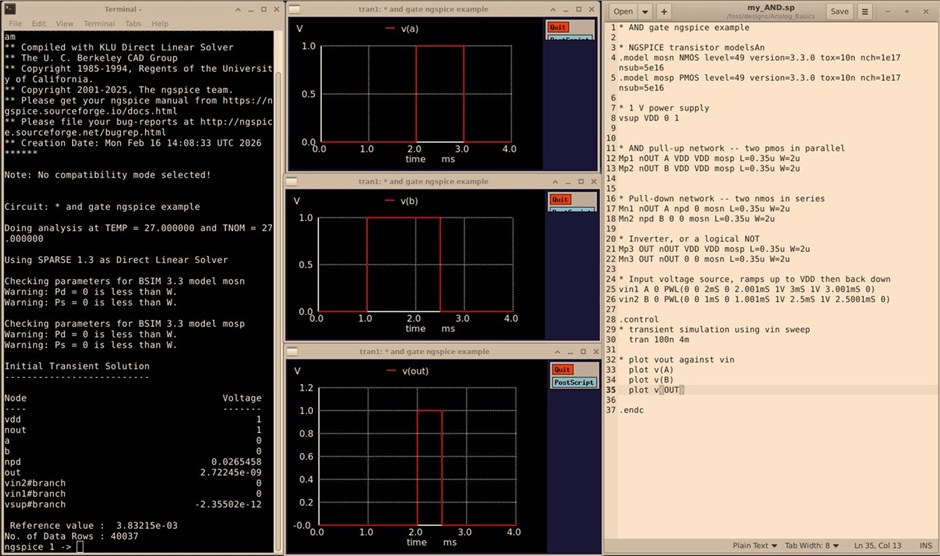The image size is (940, 556).
Task: Click Quit on the v(b) plot
Action: tap(560, 200)
